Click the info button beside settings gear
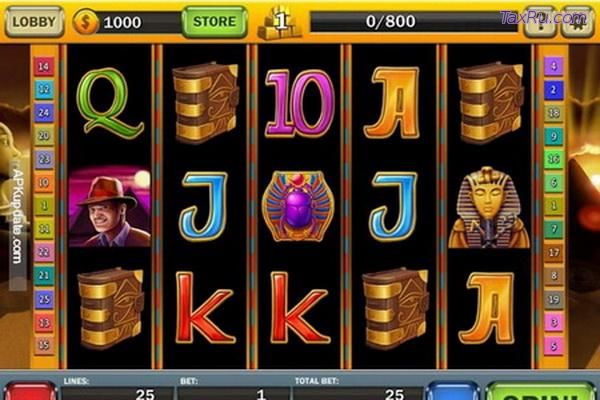 (540, 22)
